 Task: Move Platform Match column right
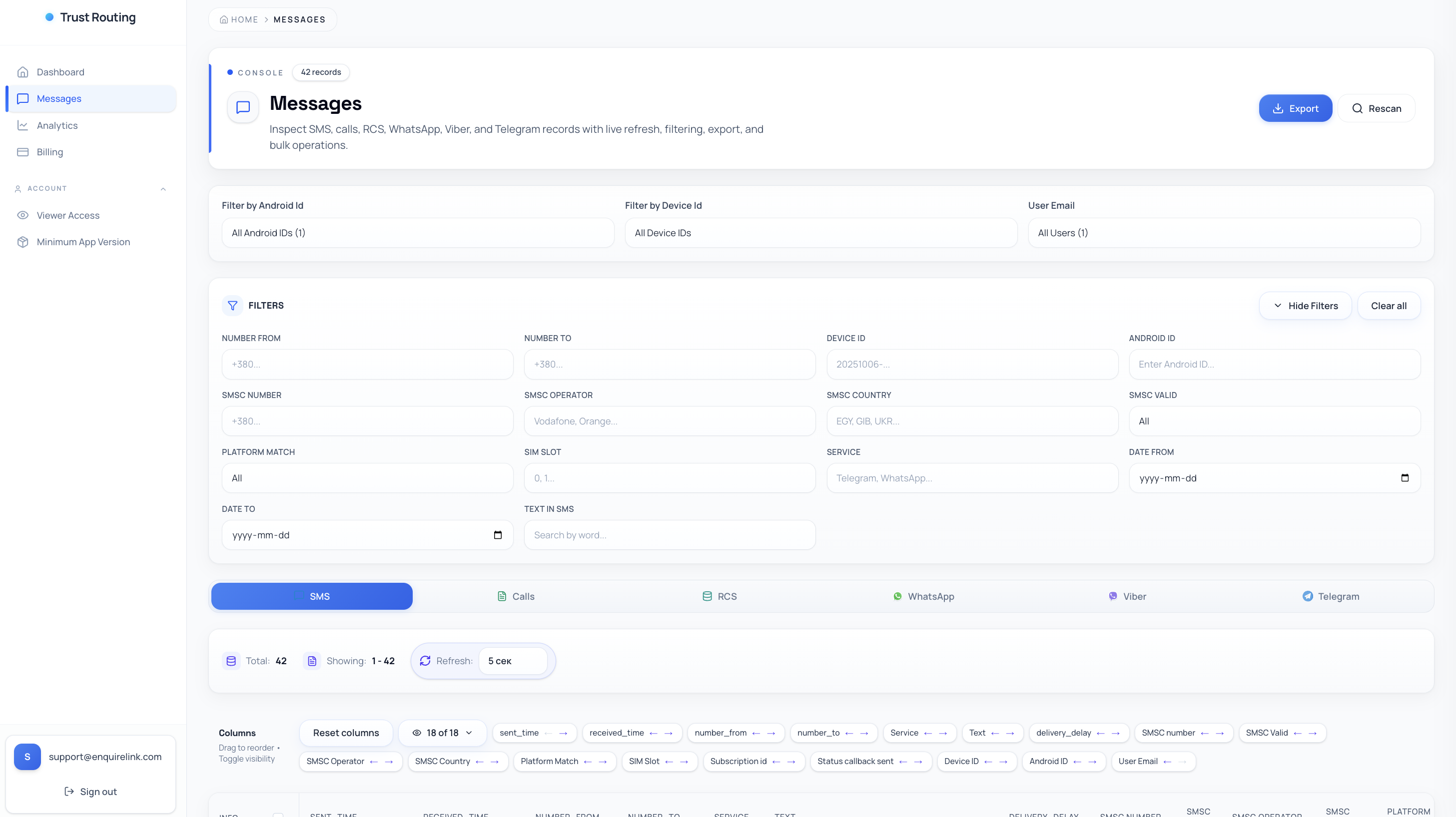[603, 762]
